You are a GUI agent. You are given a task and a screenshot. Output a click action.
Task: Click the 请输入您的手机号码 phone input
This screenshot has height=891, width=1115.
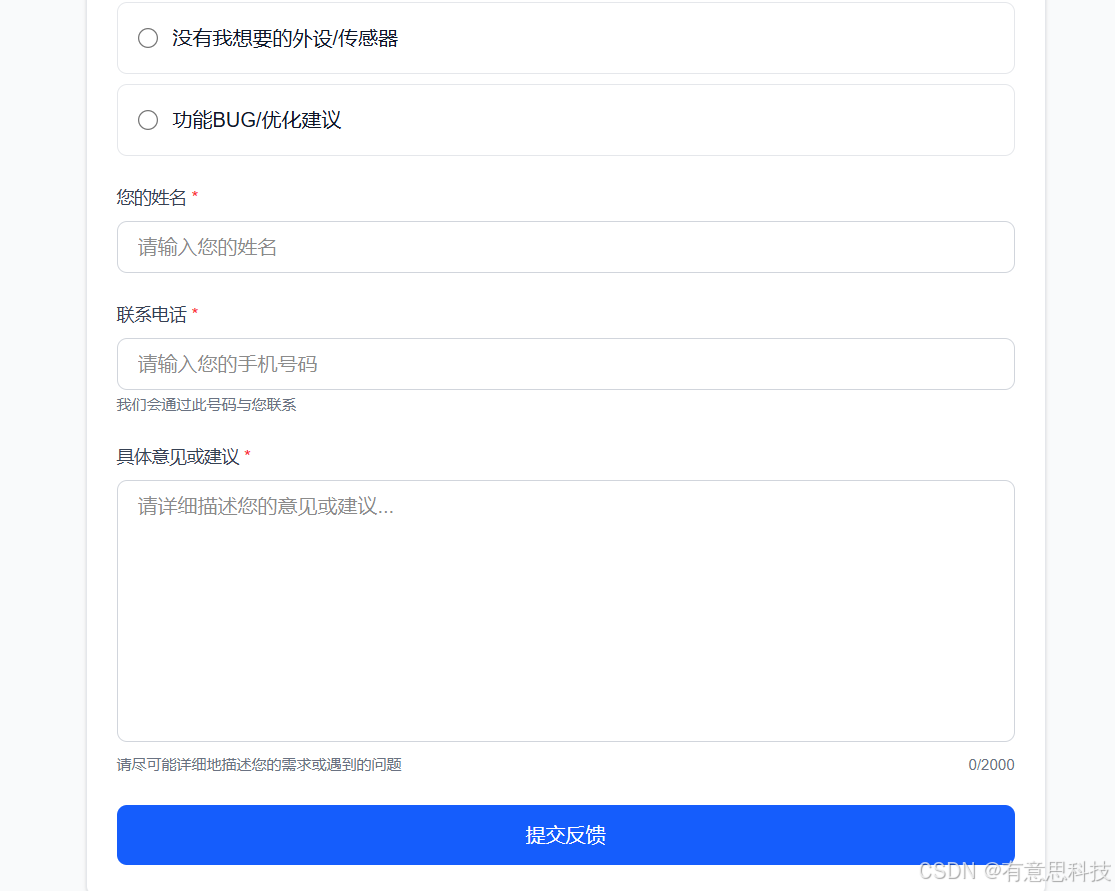click(565, 364)
